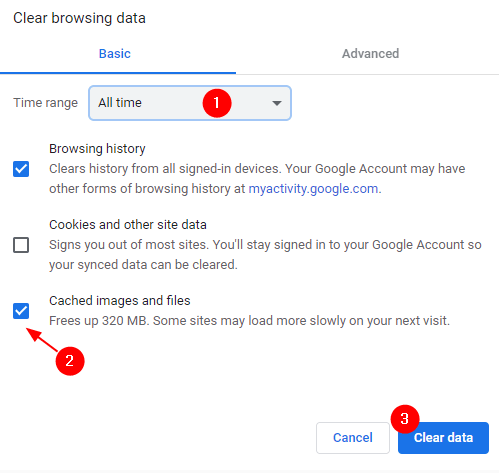
Task: Click the red number 2 annotation badge
Action: [x=70, y=361]
